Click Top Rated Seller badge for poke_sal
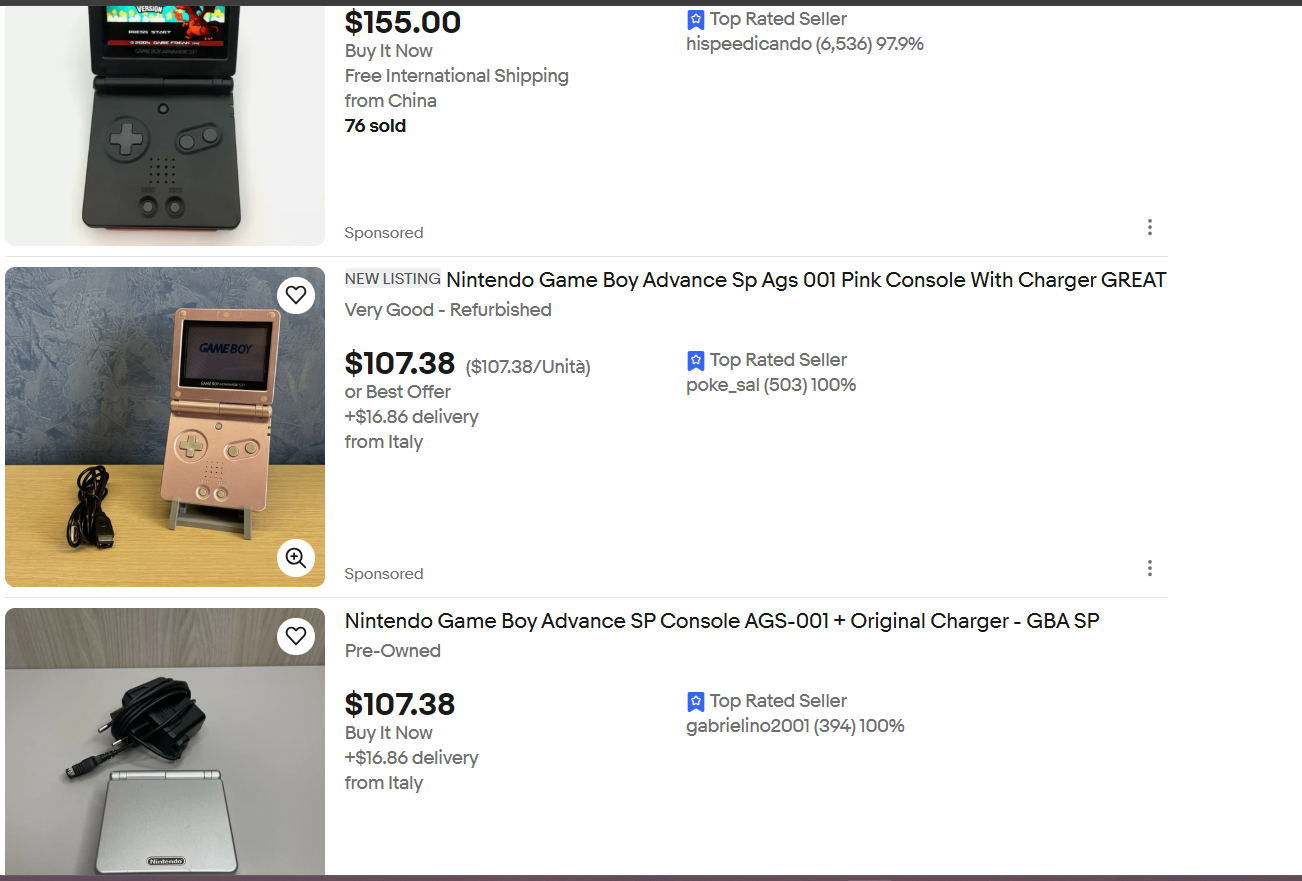The width and height of the screenshot is (1302, 881). point(696,360)
